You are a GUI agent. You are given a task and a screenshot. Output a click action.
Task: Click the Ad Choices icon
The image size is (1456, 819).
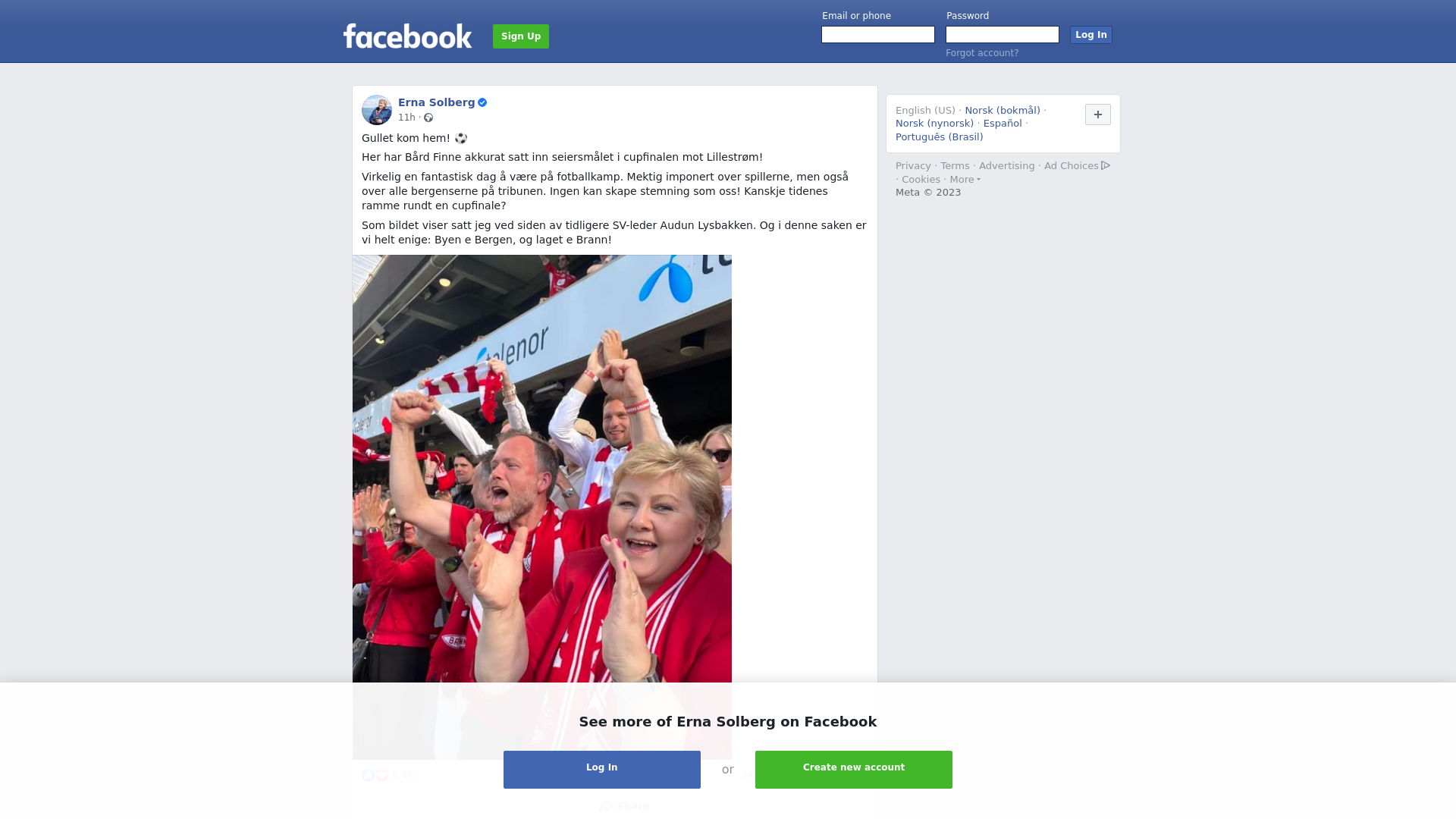pyautogui.click(x=1106, y=165)
